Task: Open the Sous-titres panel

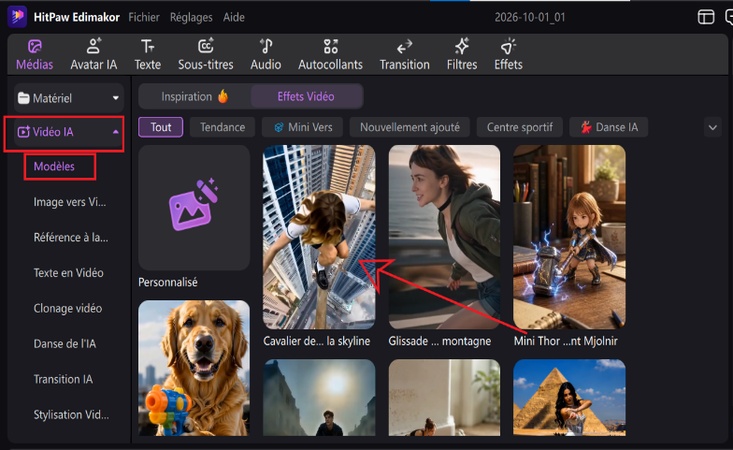Action: click(205, 55)
